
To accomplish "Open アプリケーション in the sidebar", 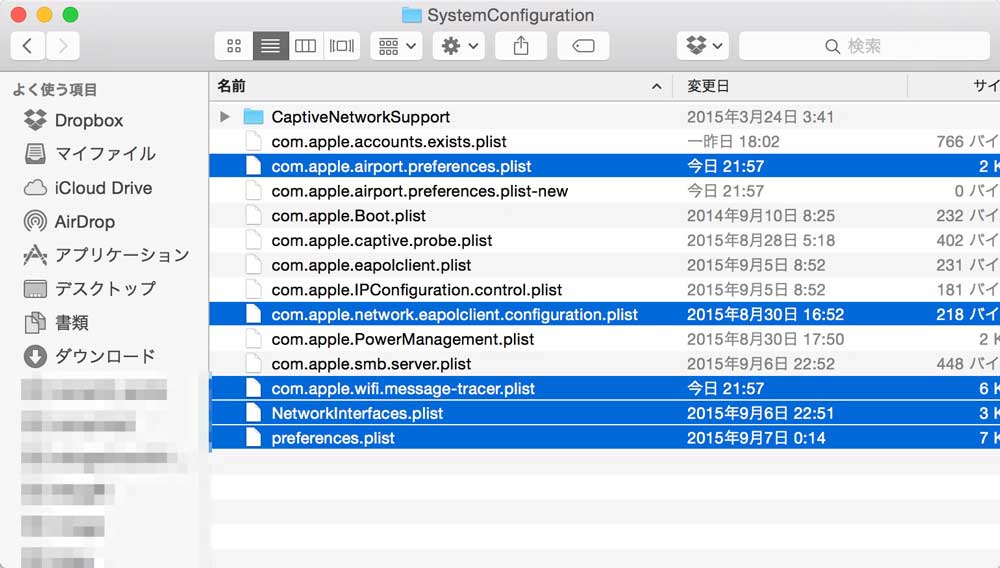I will coord(106,255).
